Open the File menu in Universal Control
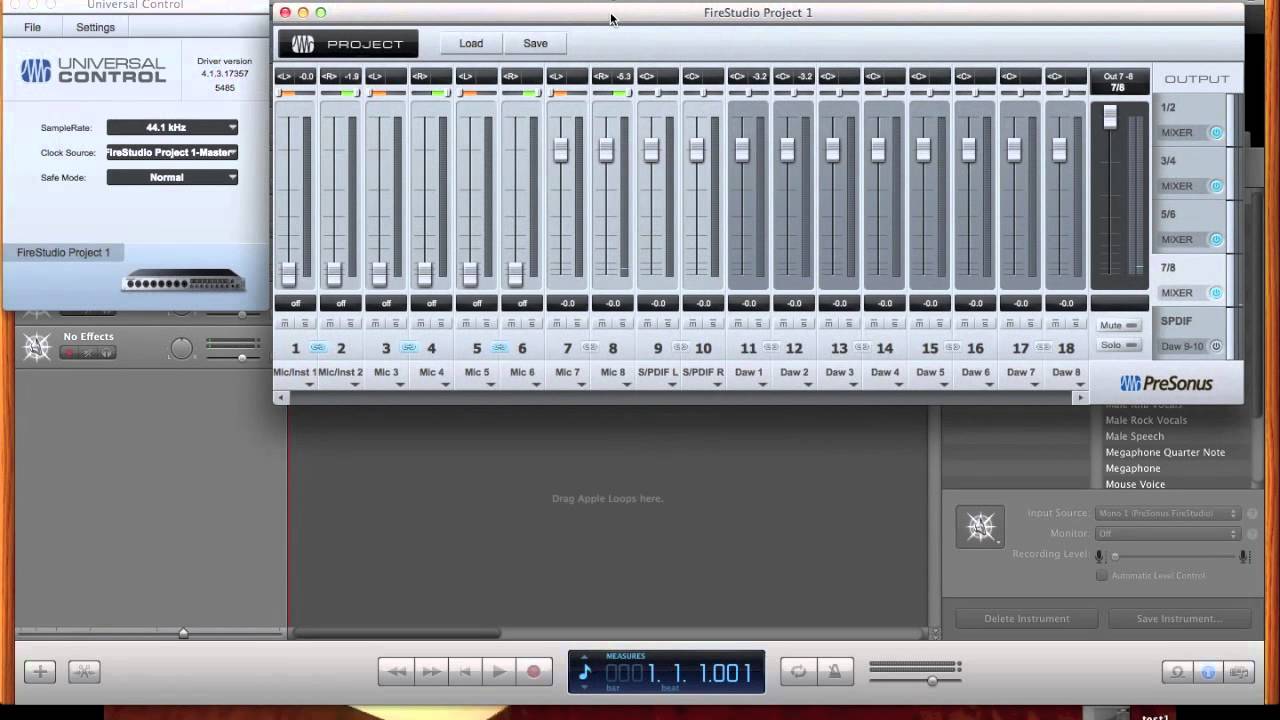Image resolution: width=1280 pixels, height=720 pixels. 32,27
